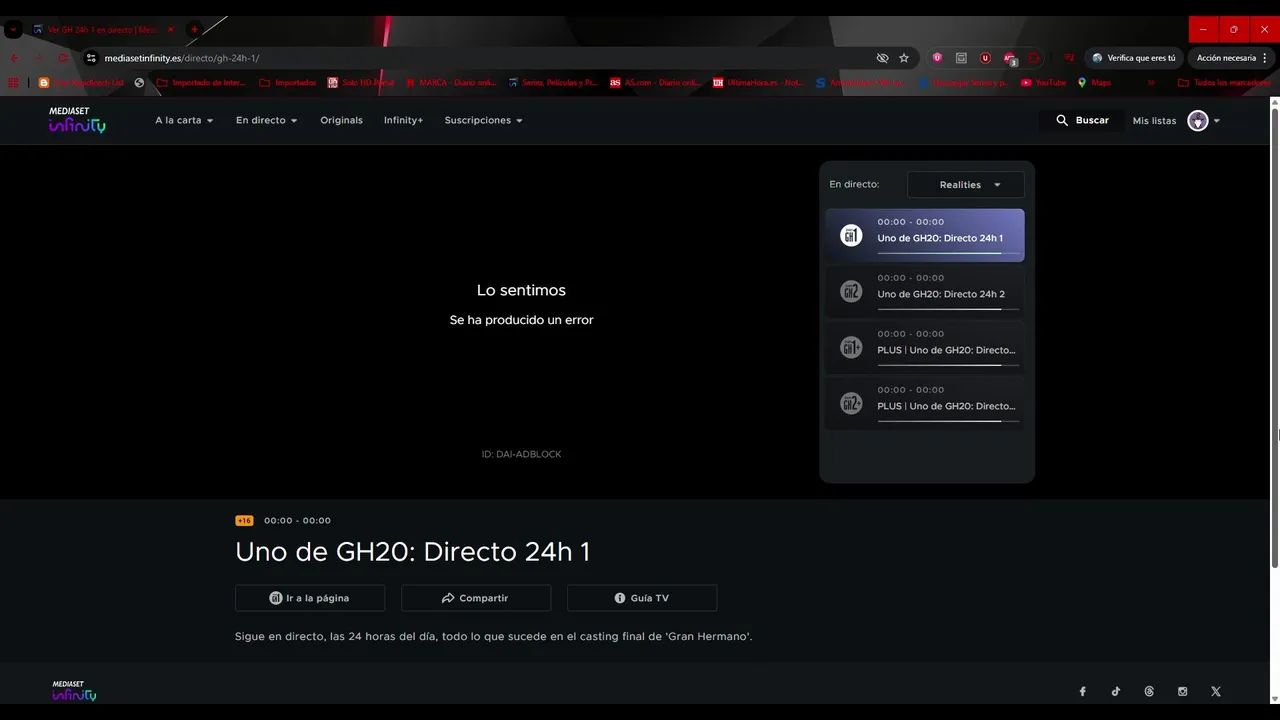Click the crossed-out eye icon in address bar
The height and width of the screenshot is (720, 1280).
882,58
